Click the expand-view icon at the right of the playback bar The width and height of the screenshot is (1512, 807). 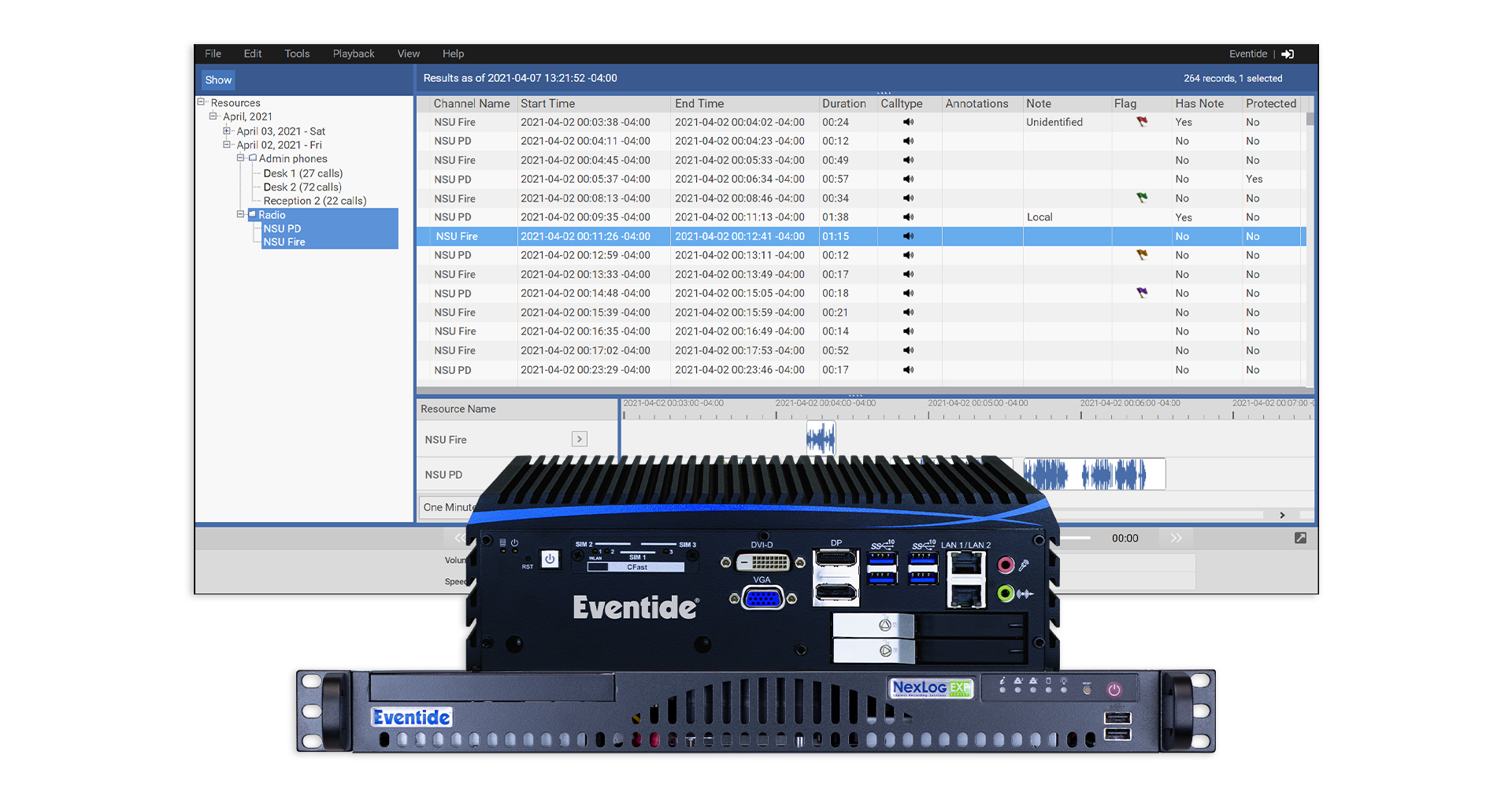[1300, 538]
